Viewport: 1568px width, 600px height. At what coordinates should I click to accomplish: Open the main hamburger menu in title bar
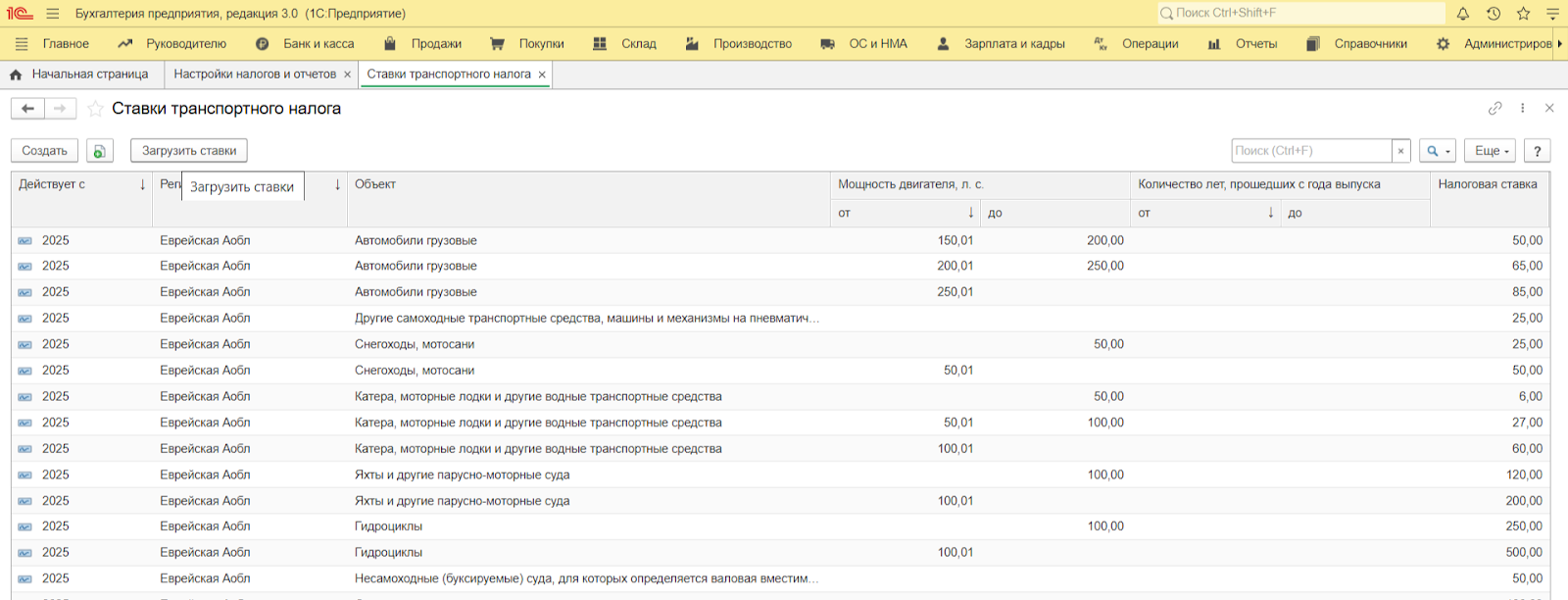pyautogui.click(x=53, y=14)
